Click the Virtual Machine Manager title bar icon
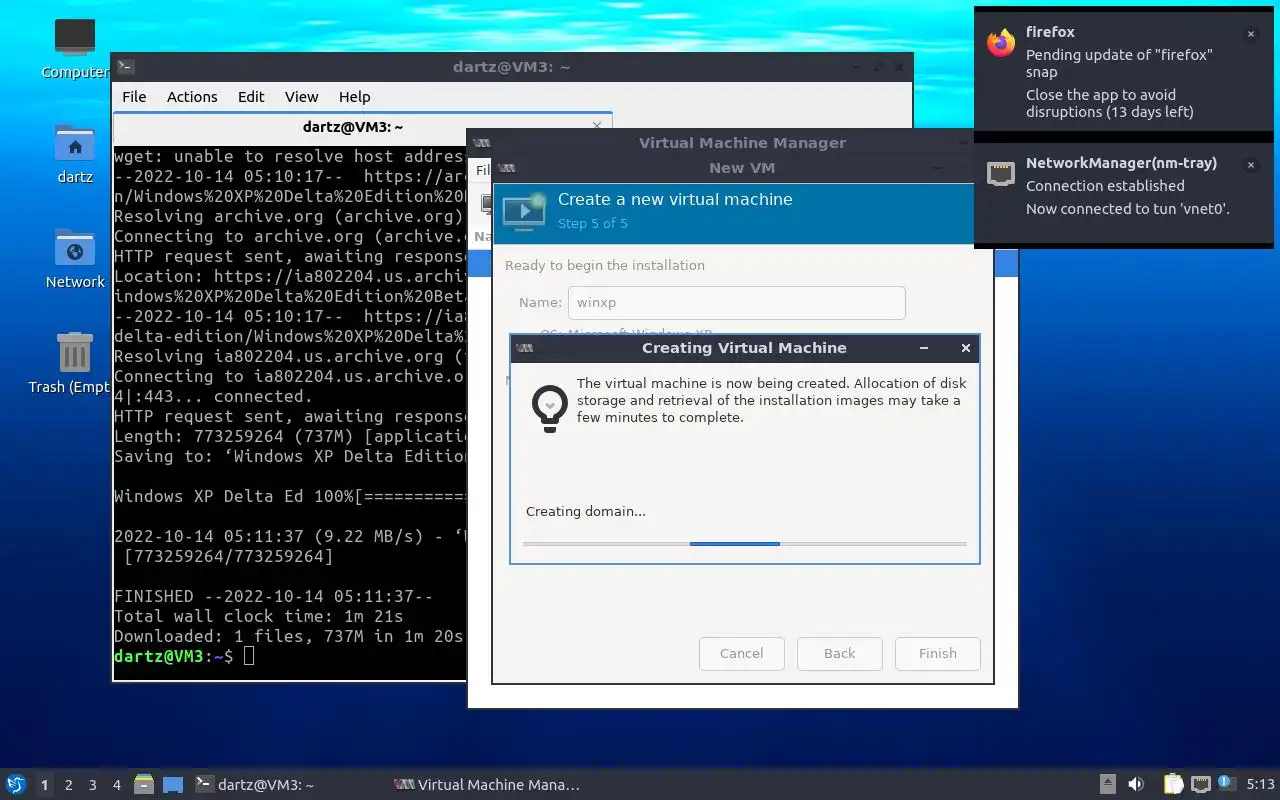The height and width of the screenshot is (800, 1280). 481,143
